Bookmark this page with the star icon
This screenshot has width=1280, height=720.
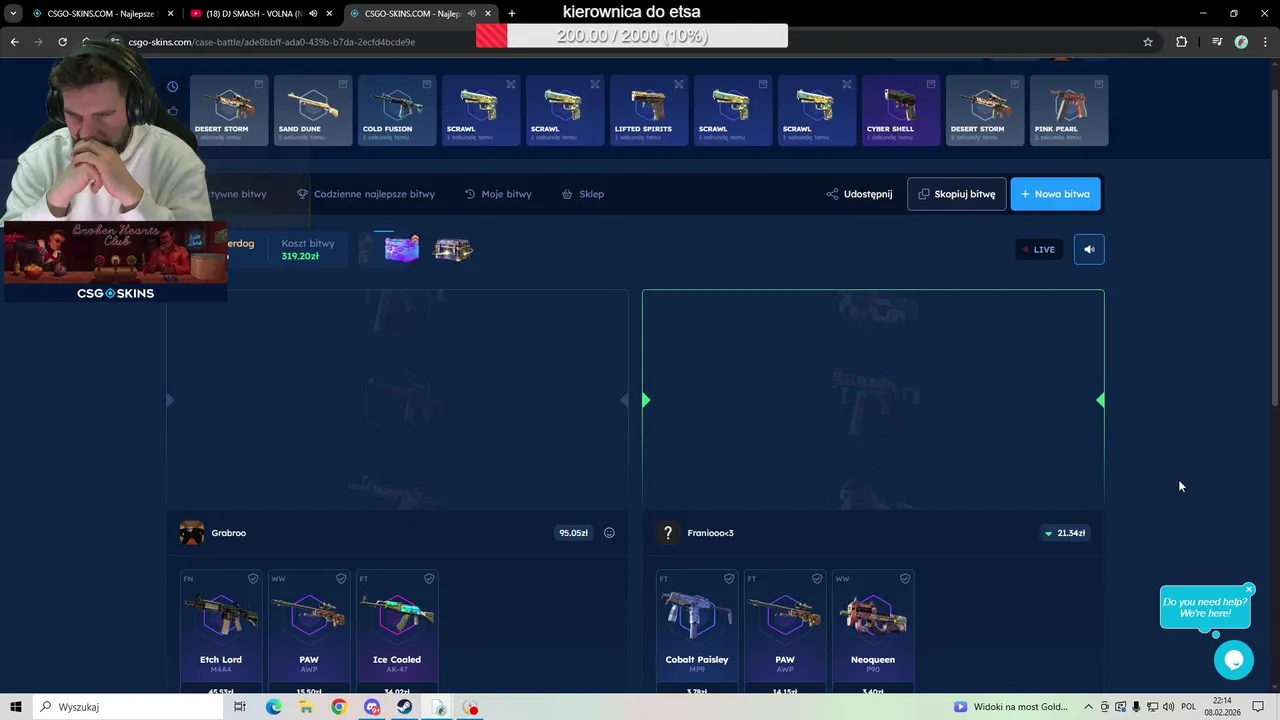(x=1148, y=42)
